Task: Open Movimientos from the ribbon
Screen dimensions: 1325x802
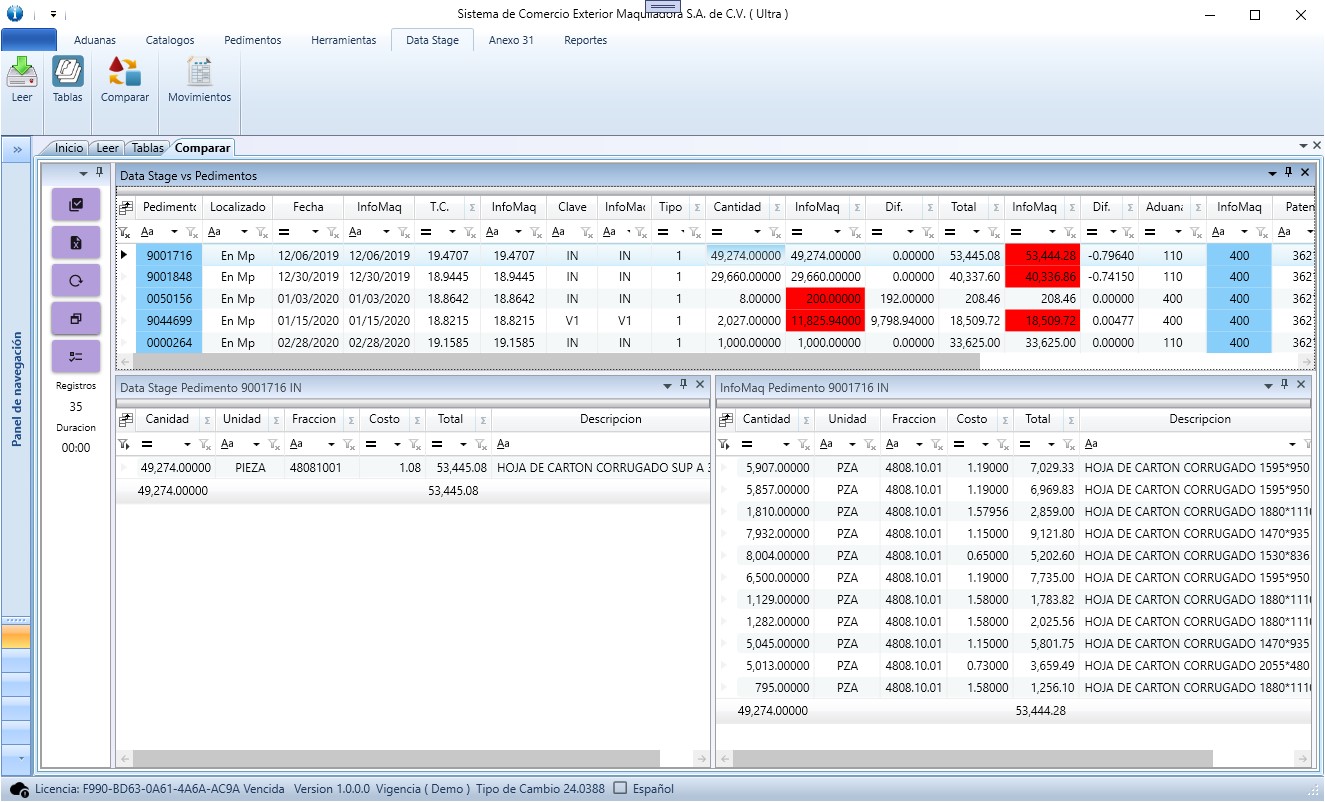Action: tap(199, 74)
